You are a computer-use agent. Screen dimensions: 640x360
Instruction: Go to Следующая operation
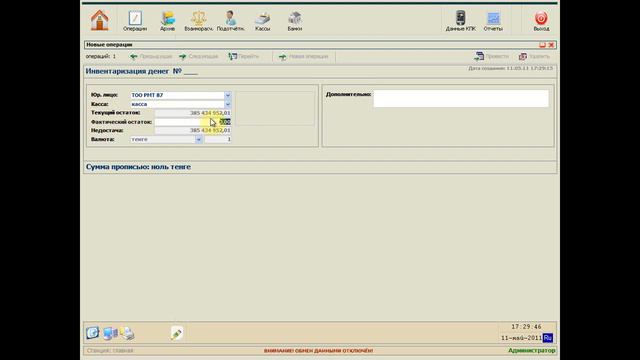pos(199,56)
